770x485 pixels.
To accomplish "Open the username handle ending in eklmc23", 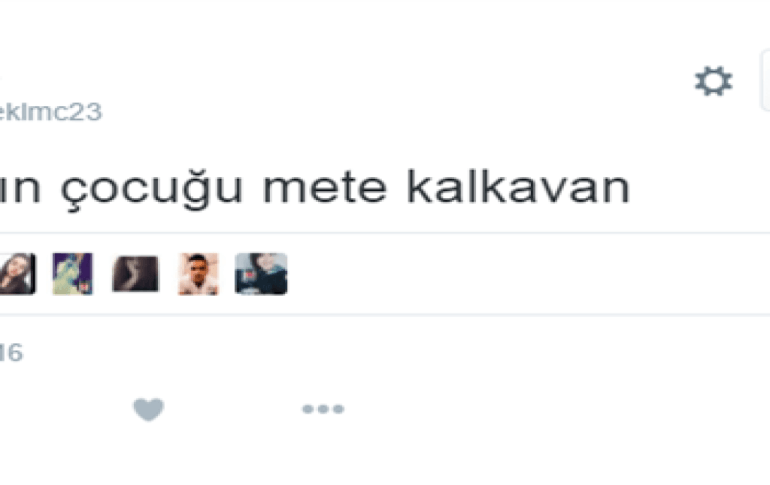I will (51, 112).
